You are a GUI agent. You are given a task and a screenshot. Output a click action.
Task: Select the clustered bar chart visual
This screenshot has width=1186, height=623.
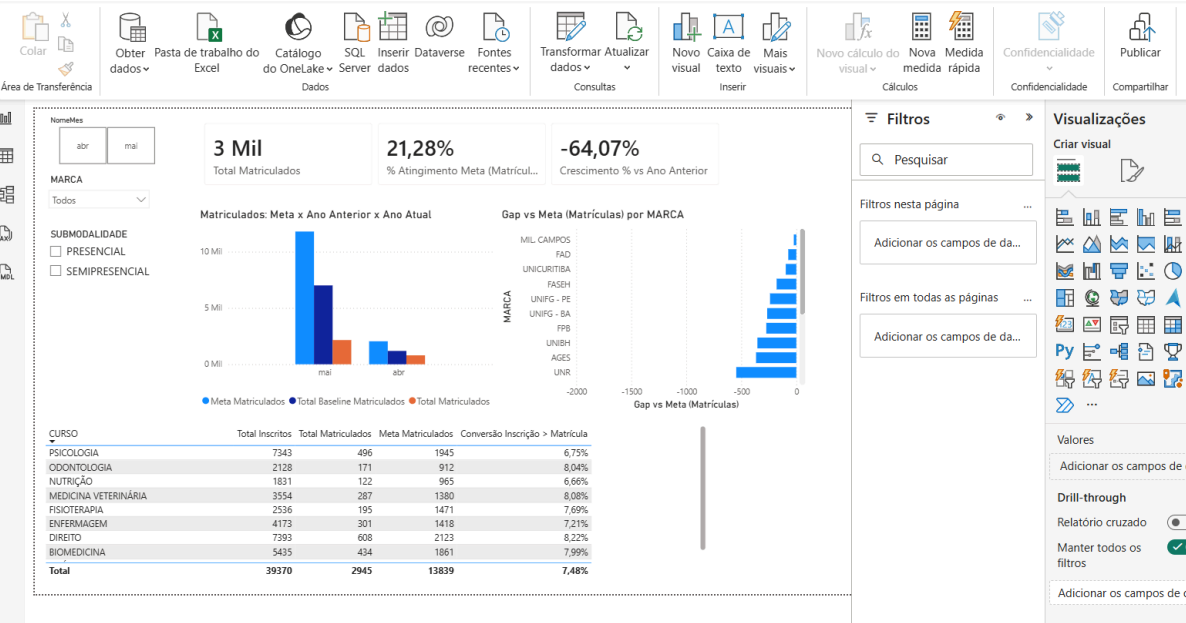(x=1119, y=218)
